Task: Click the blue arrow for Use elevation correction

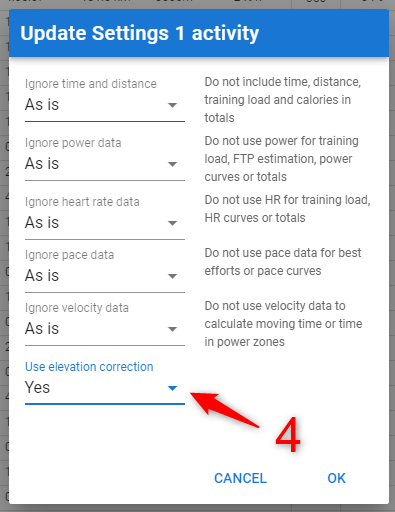Action: coord(172,388)
